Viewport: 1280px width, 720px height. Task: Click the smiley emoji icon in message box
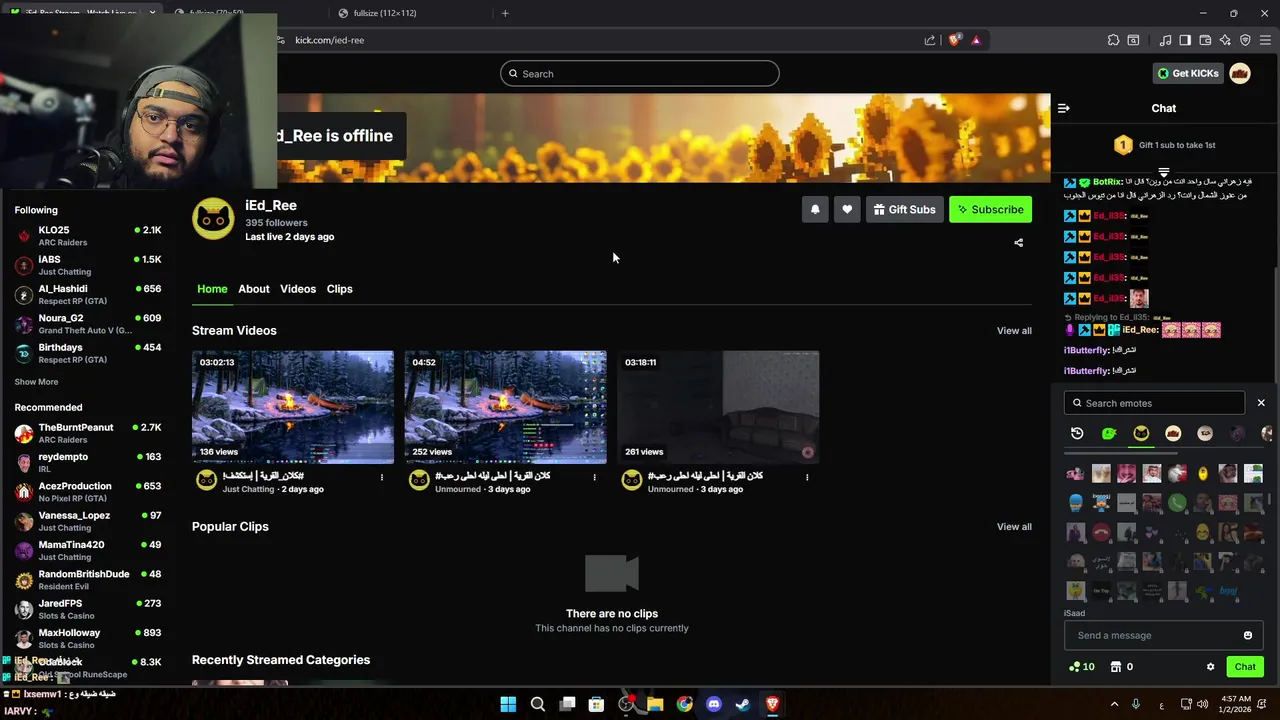click(1247, 635)
